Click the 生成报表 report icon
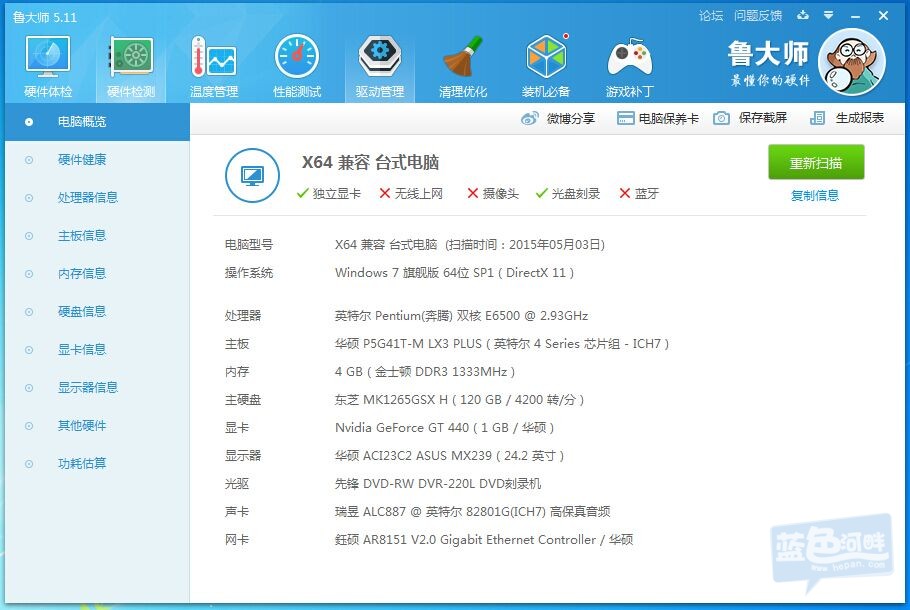The width and height of the screenshot is (910, 610). point(817,118)
